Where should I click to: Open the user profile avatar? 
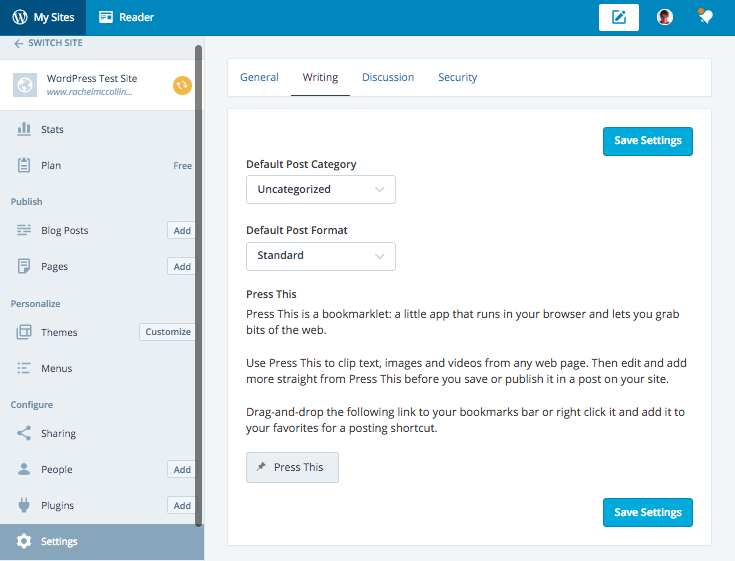coord(664,17)
